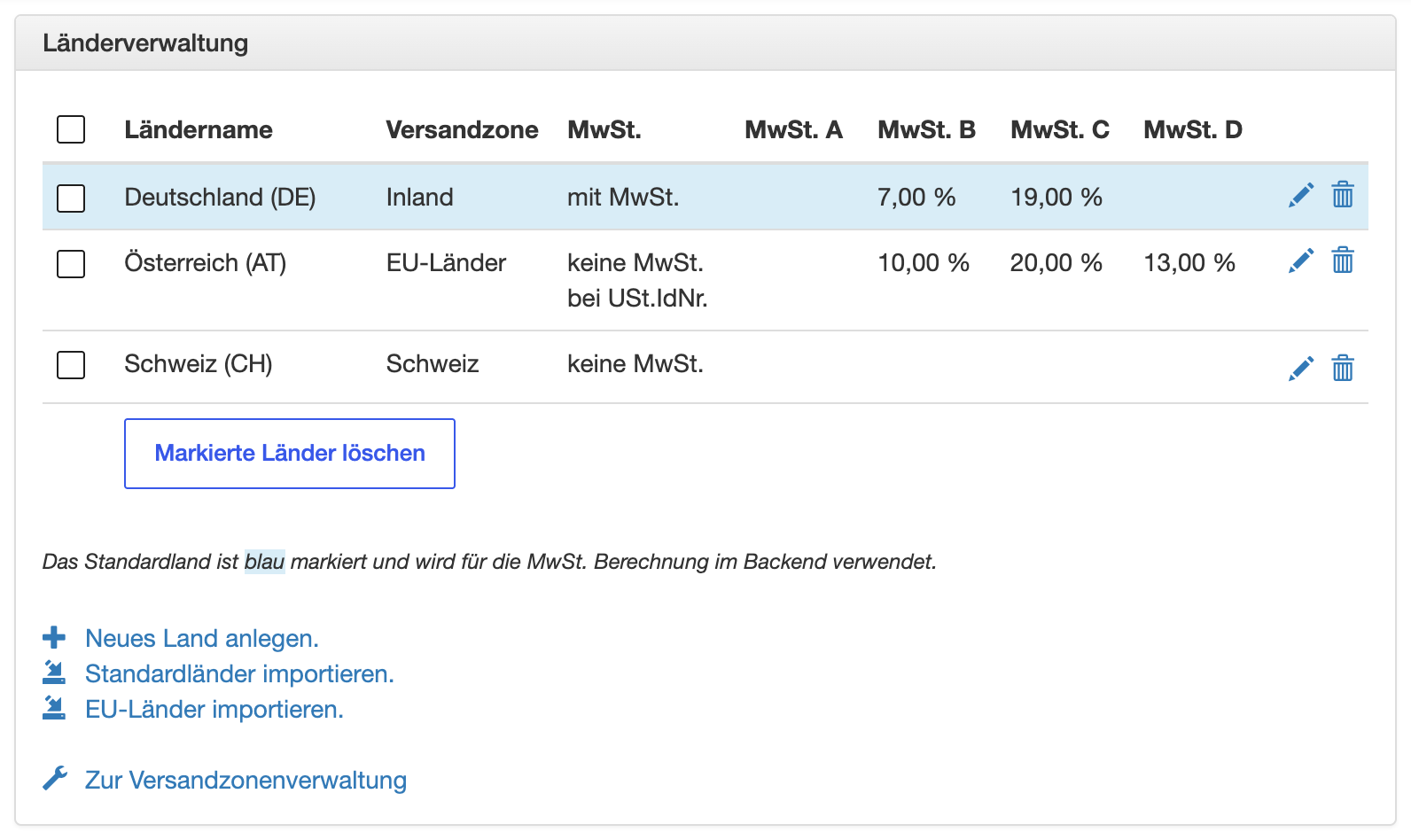Screen dimensions: 1411x840
Task: Click 13,00 % value for Österreich
Action: [x=1189, y=262]
